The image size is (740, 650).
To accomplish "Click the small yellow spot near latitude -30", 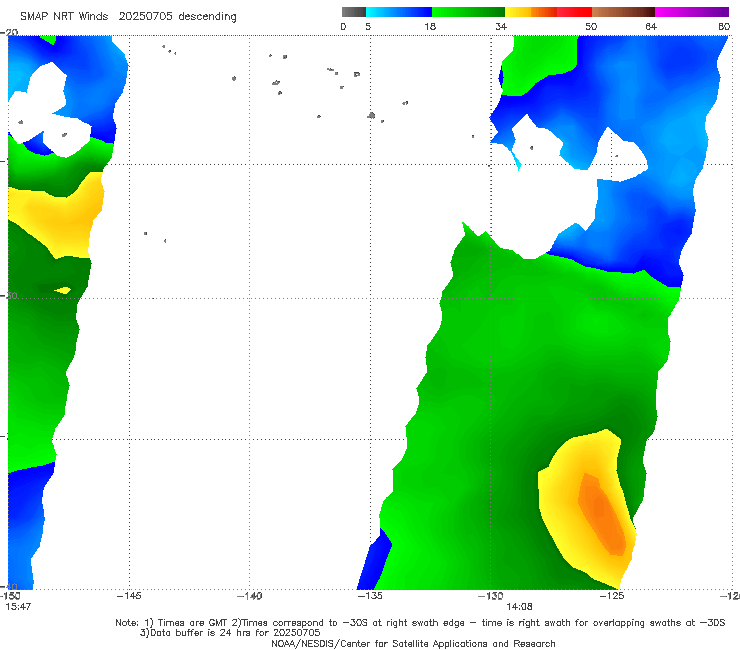I will (x=63, y=290).
